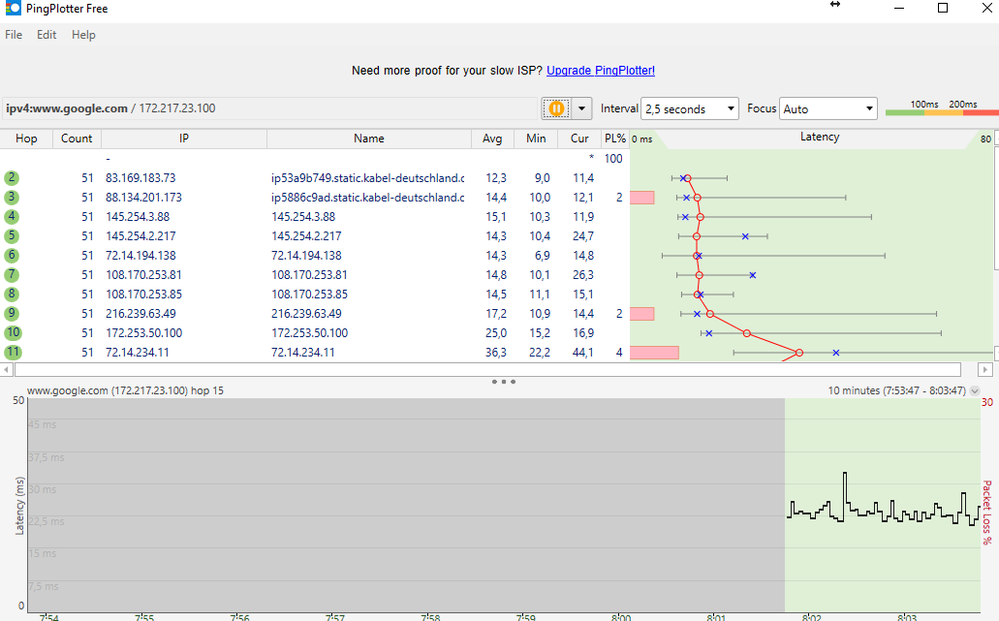
Task: Click the PL% column header
Action: (x=615, y=139)
